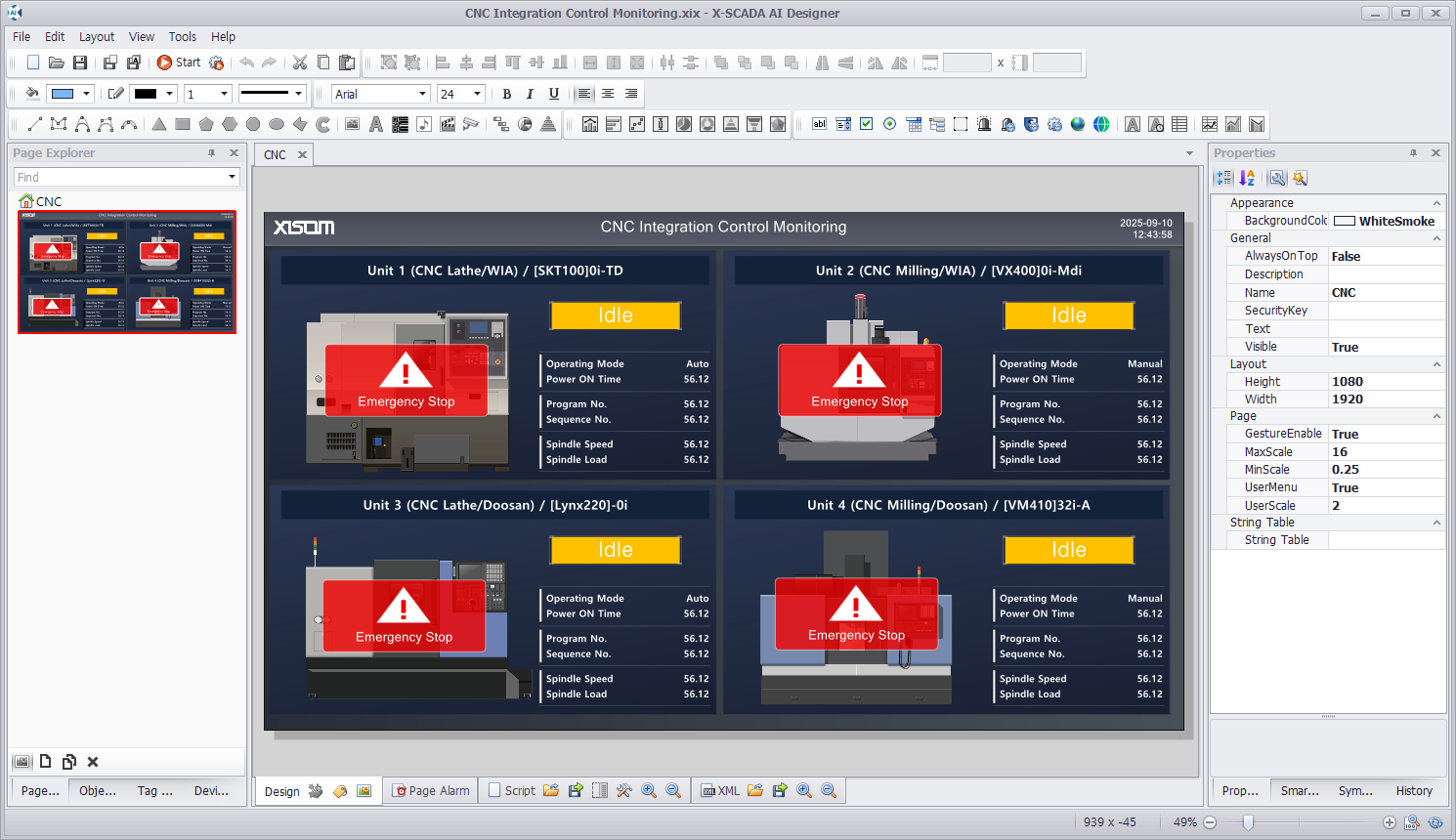Click the black line color swatch

tap(146, 94)
